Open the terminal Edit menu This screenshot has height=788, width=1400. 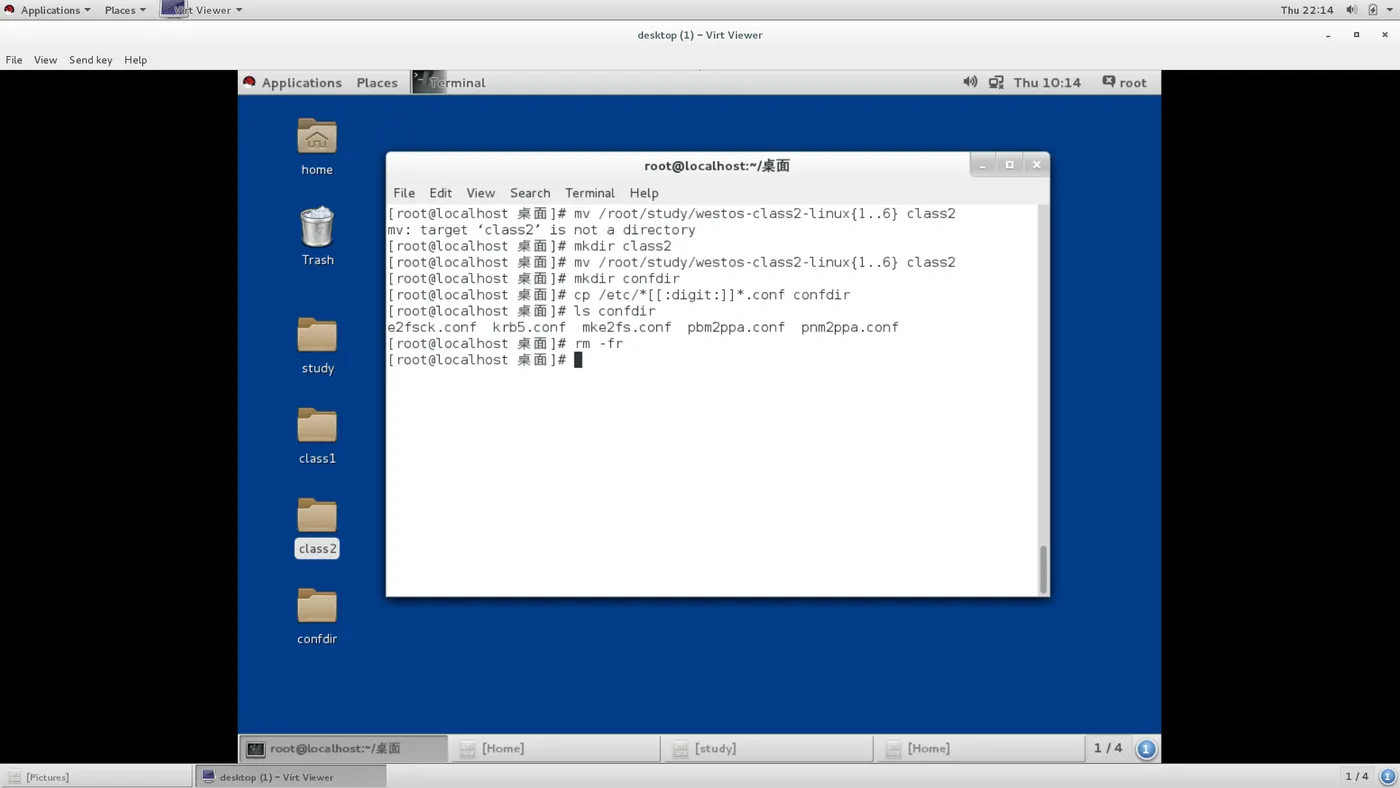coord(440,193)
